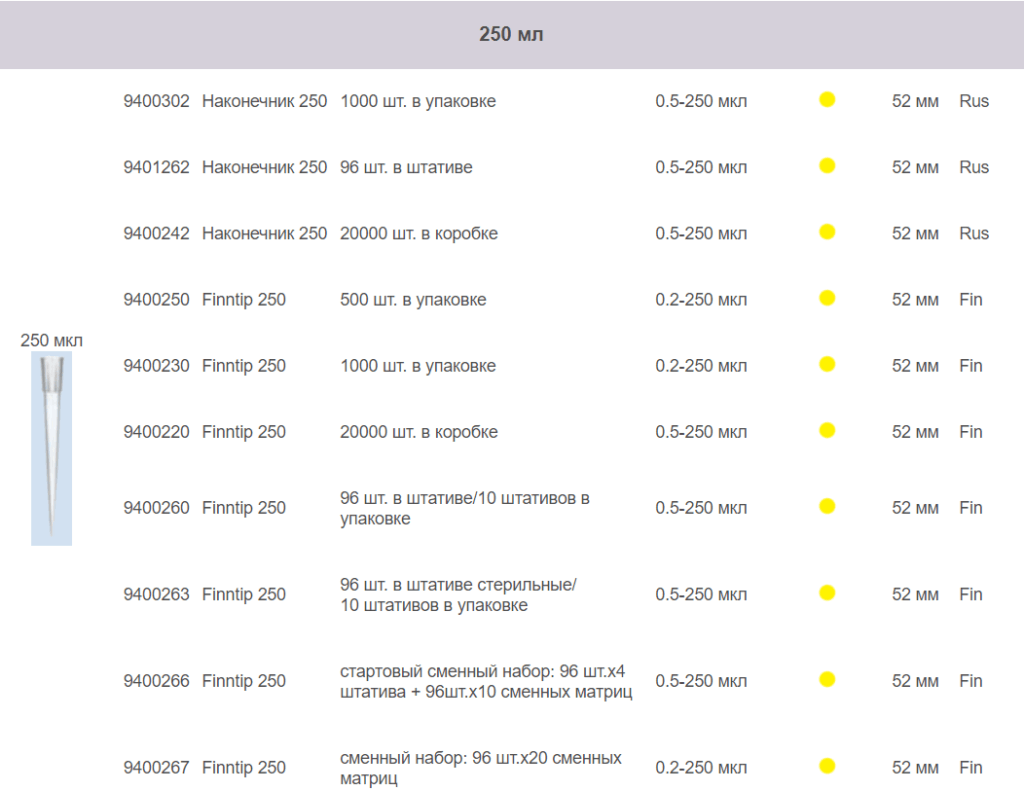The width and height of the screenshot is (1024, 791).
Task: Select the yellow dot for item 9400220
Action: [x=827, y=430]
